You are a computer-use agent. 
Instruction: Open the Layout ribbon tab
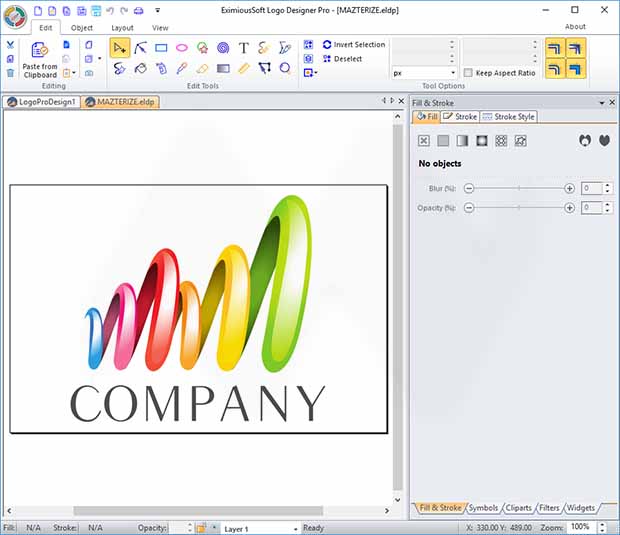(122, 28)
